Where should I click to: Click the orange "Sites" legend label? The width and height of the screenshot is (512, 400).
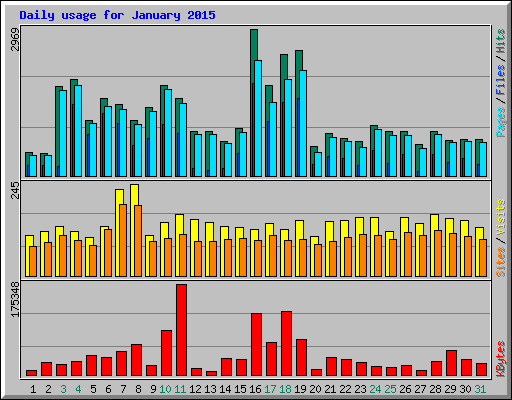[501, 262]
